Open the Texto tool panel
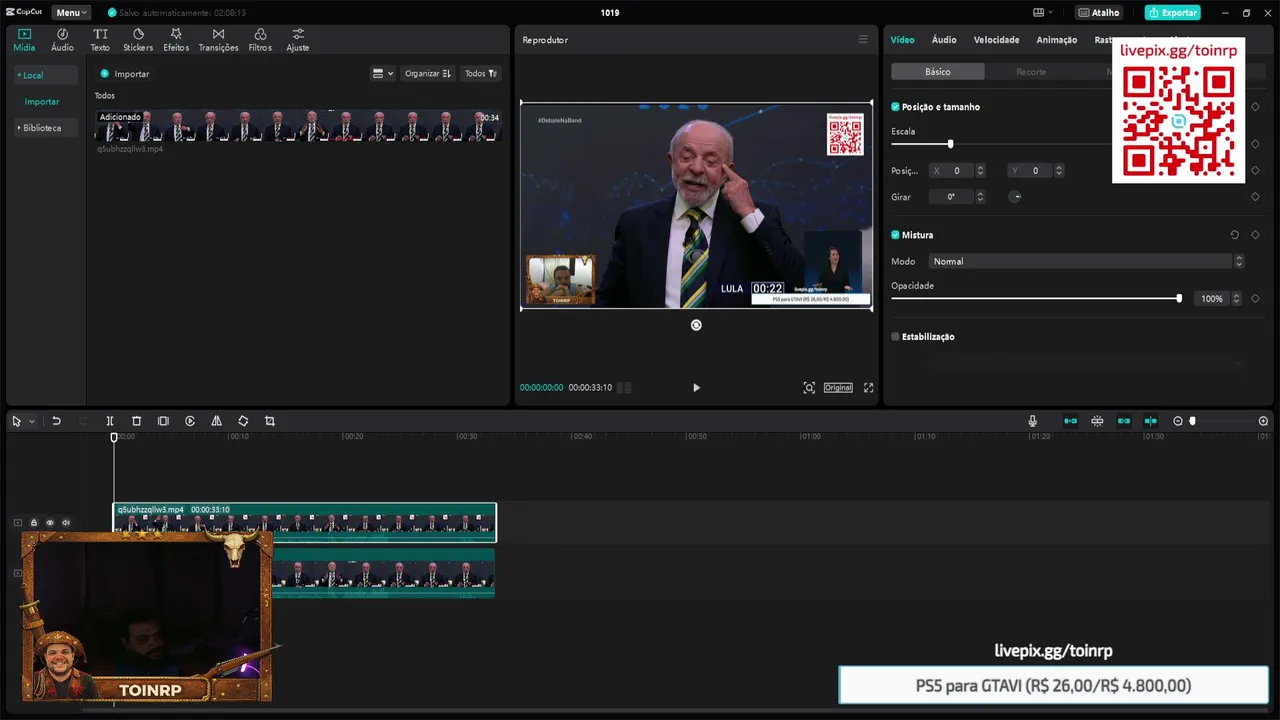 pyautogui.click(x=100, y=40)
